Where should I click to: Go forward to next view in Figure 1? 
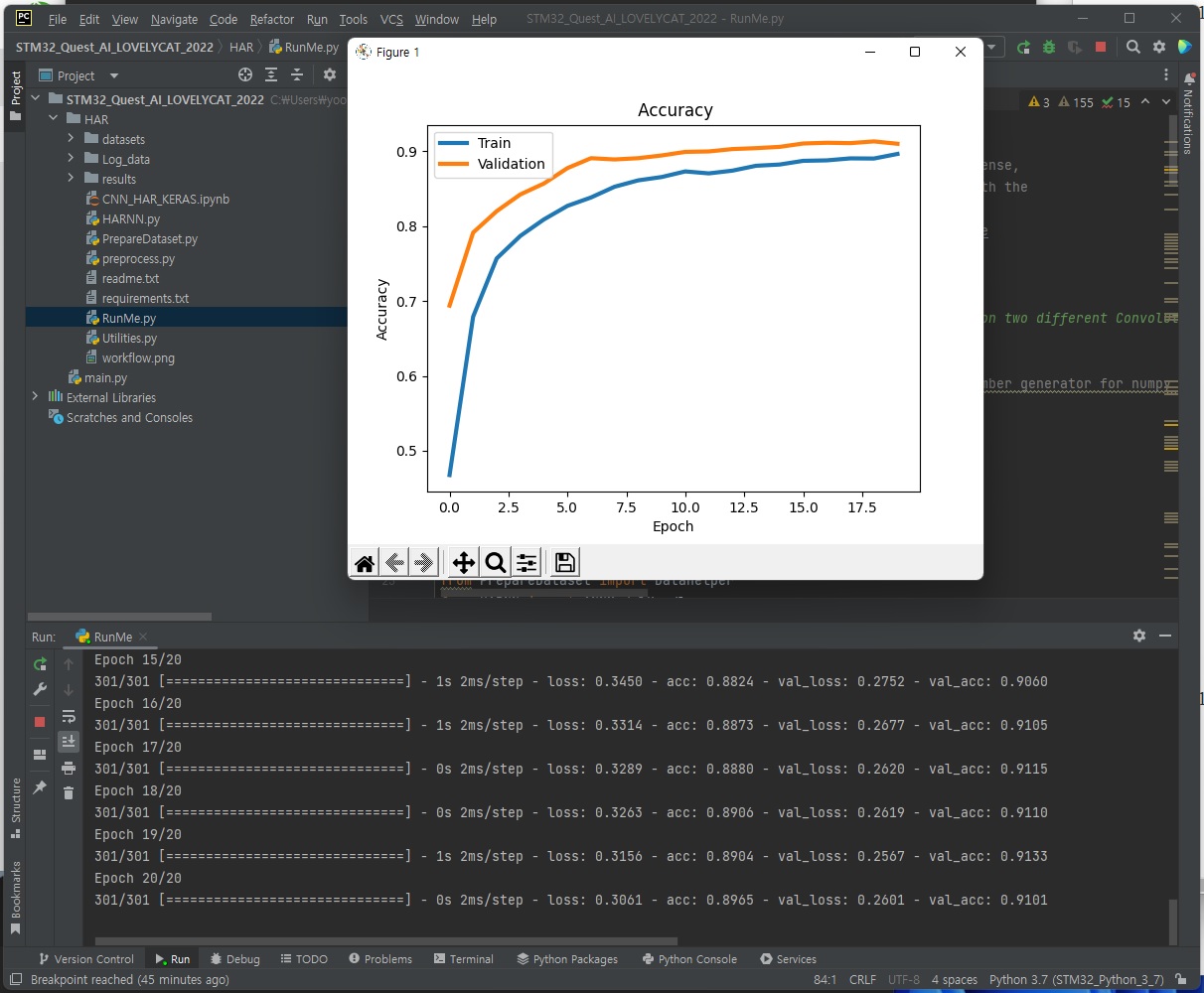(x=424, y=563)
